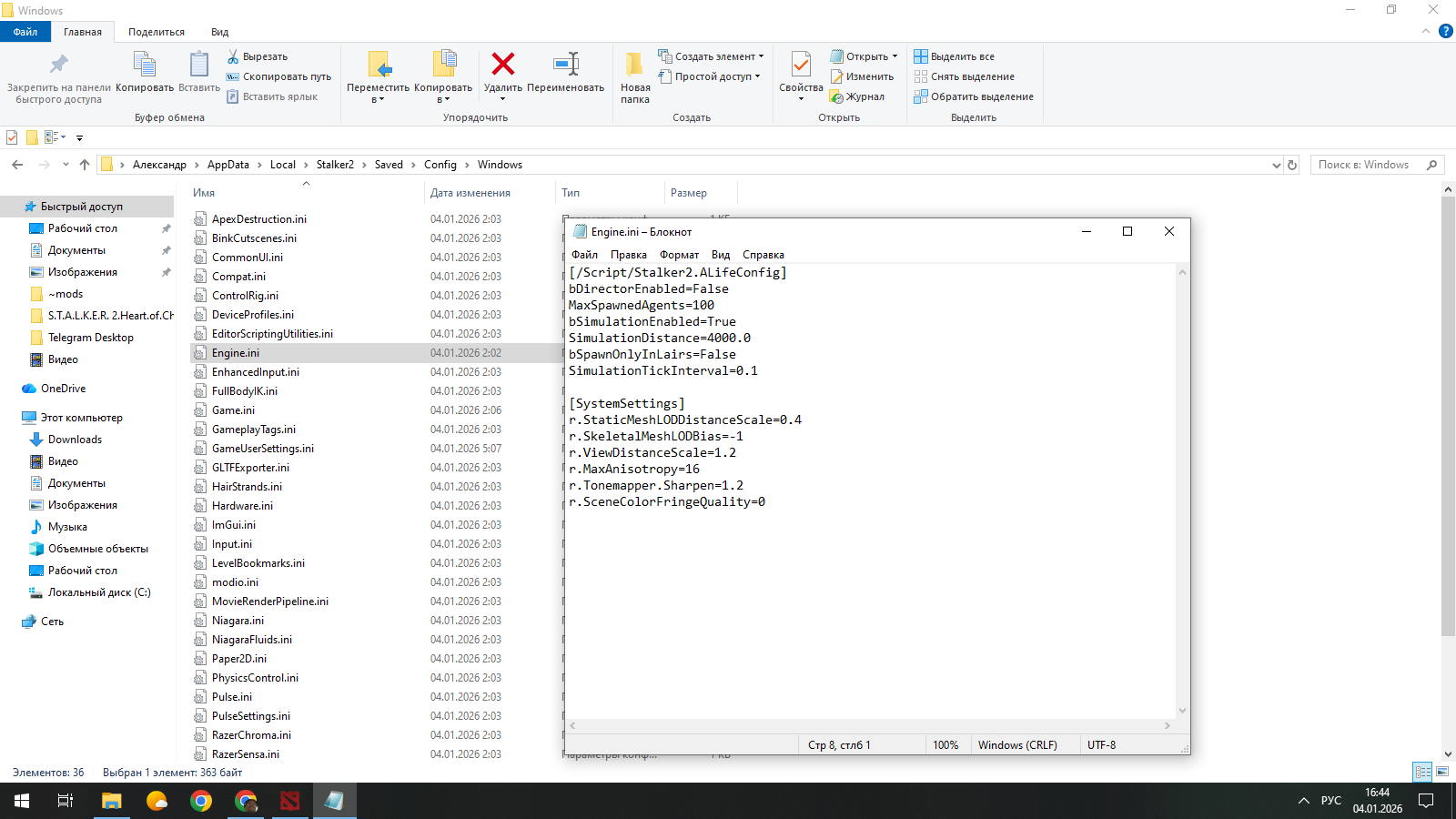Viewport: 1456px width, 819px height.
Task: Open Notepad File menu
Action: (x=584, y=255)
